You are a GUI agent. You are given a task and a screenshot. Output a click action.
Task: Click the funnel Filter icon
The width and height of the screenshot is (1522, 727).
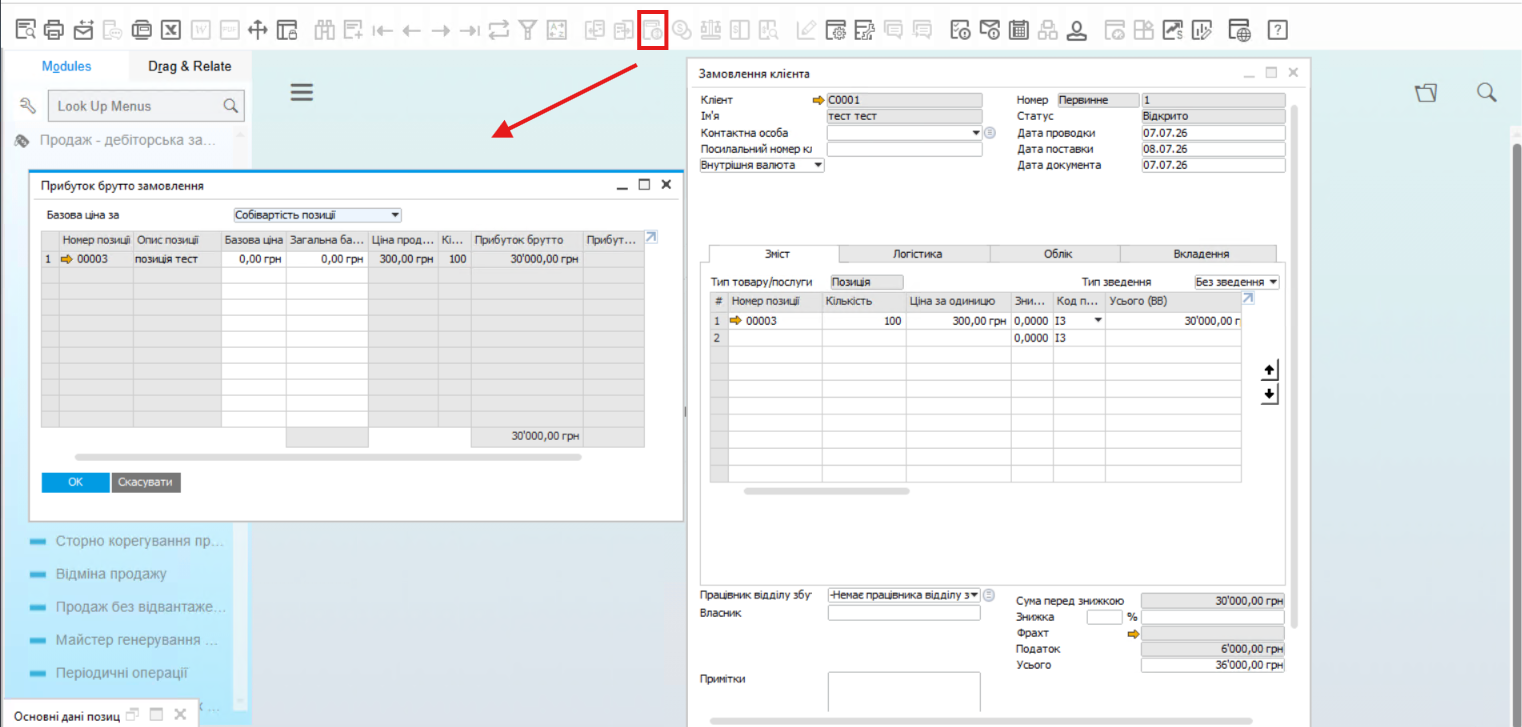tap(528, 30)
